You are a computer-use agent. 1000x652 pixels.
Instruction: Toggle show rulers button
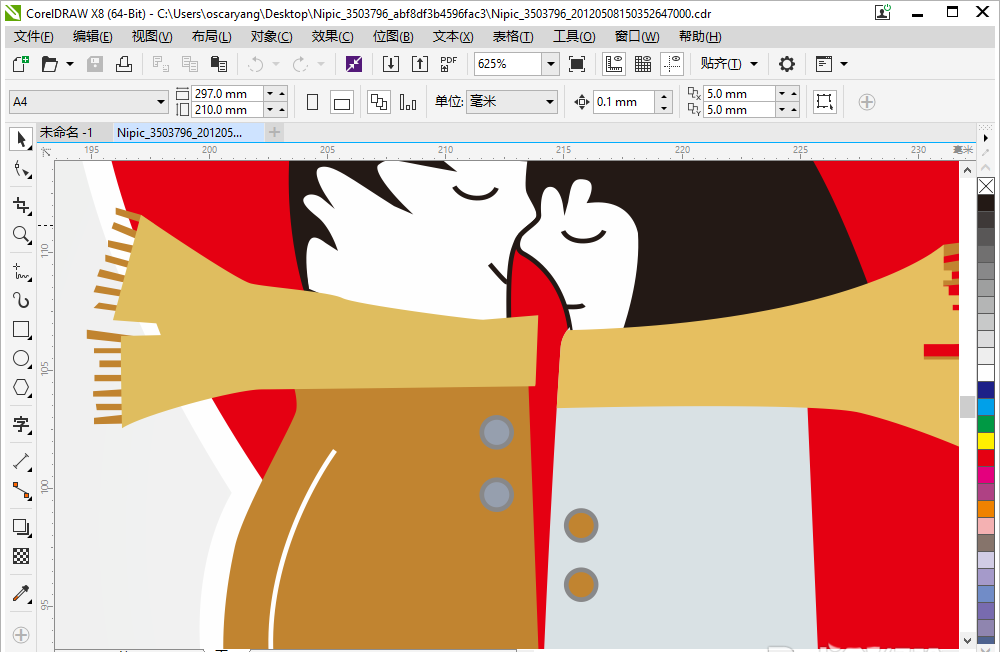614,64
